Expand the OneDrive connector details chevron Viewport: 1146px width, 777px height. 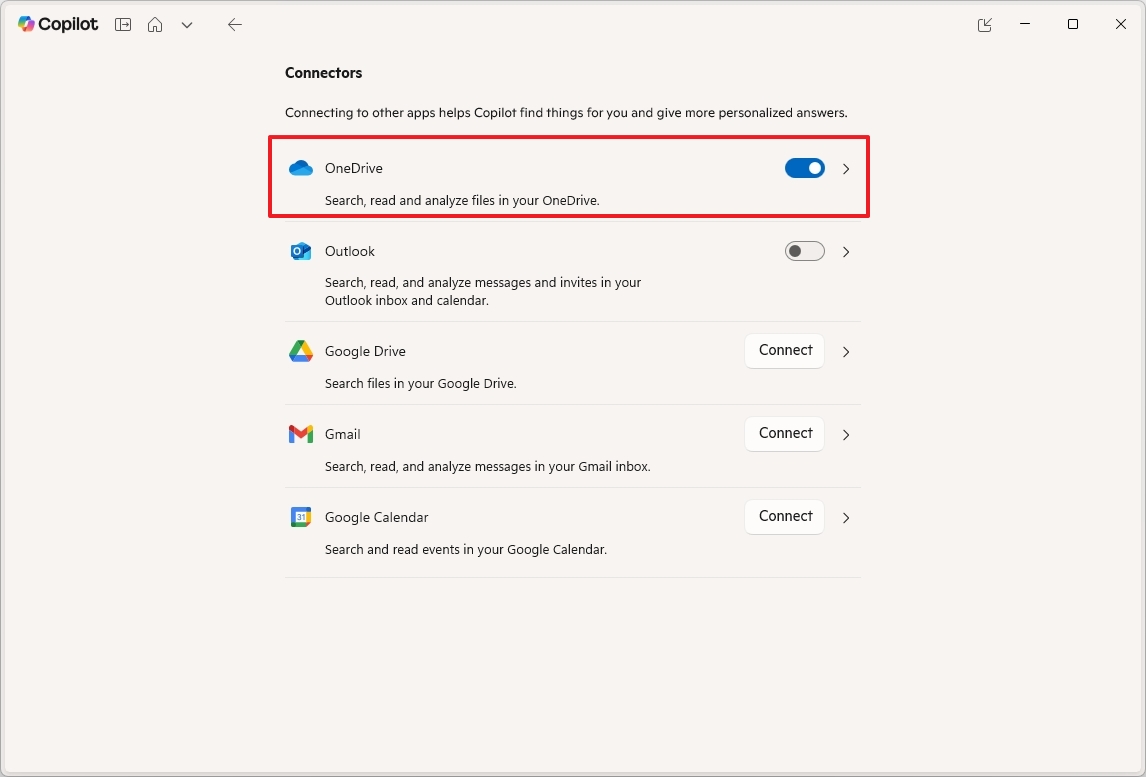(846, 168)
